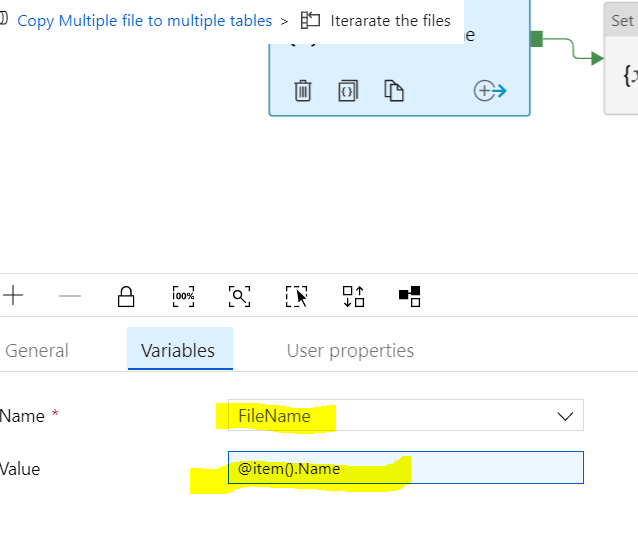Toggle activity lineage view icon

[409, 296]
